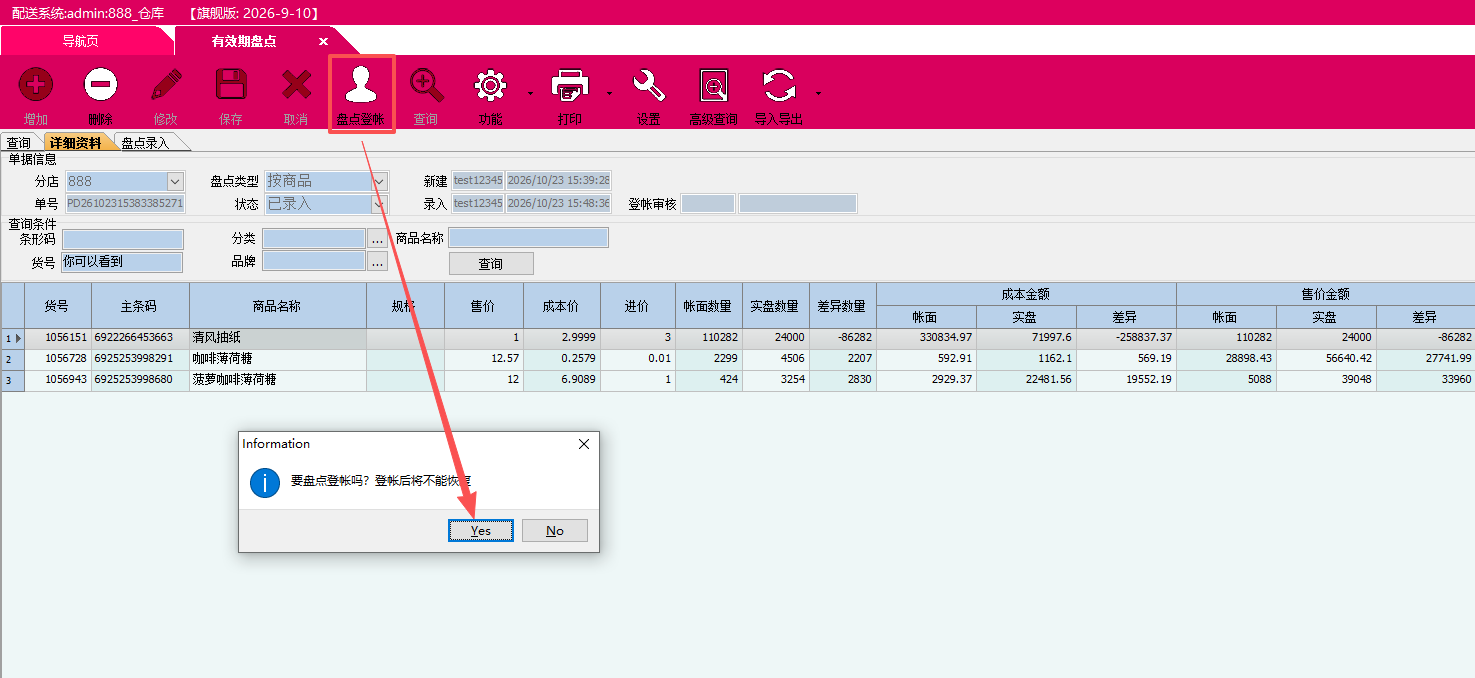Select the 清风抽纸 product cell
Viewport: 1475px width, 678px height.
tap(278, 338)
